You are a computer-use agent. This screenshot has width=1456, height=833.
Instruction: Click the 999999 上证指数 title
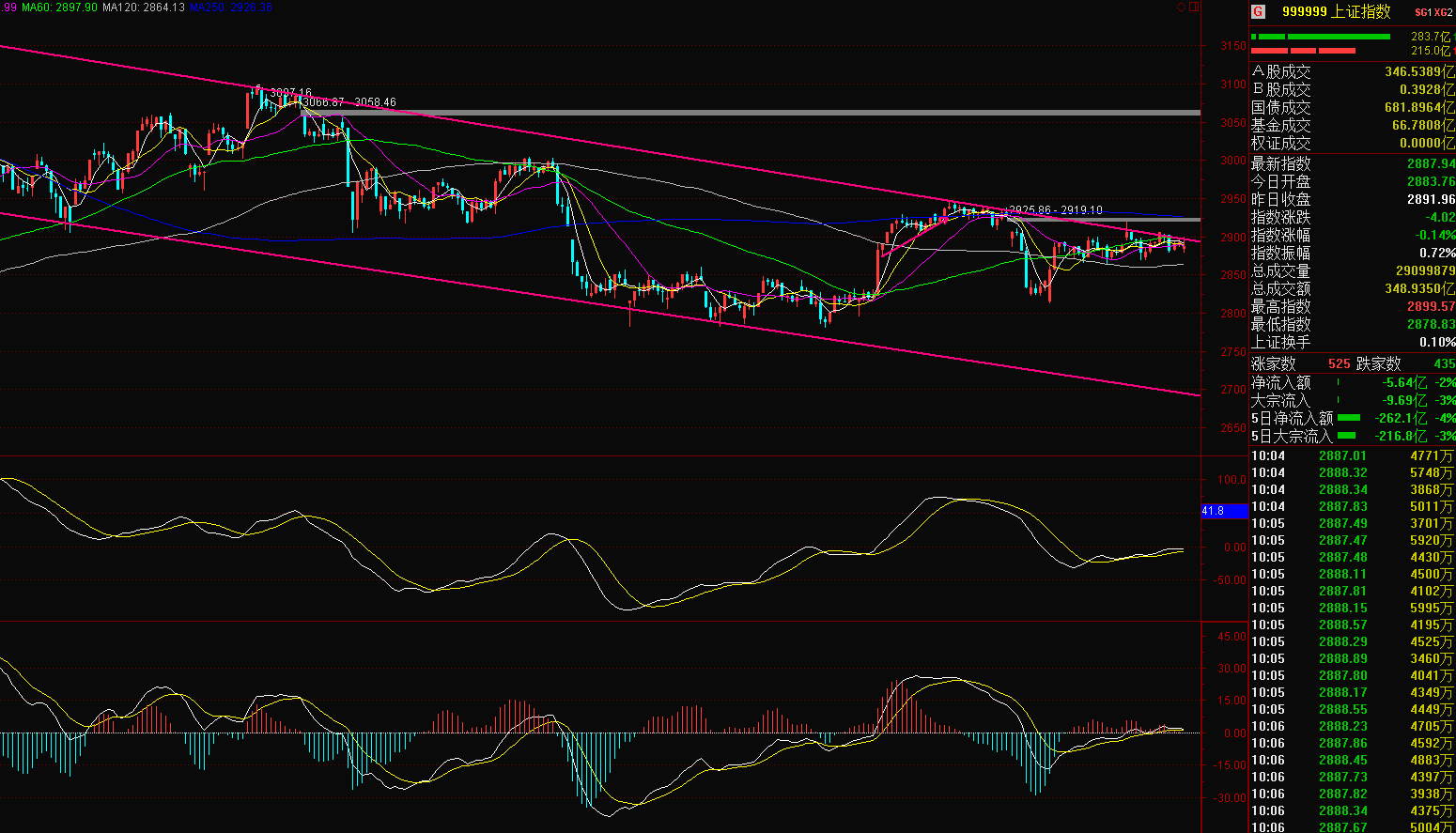click(1337, 12)
